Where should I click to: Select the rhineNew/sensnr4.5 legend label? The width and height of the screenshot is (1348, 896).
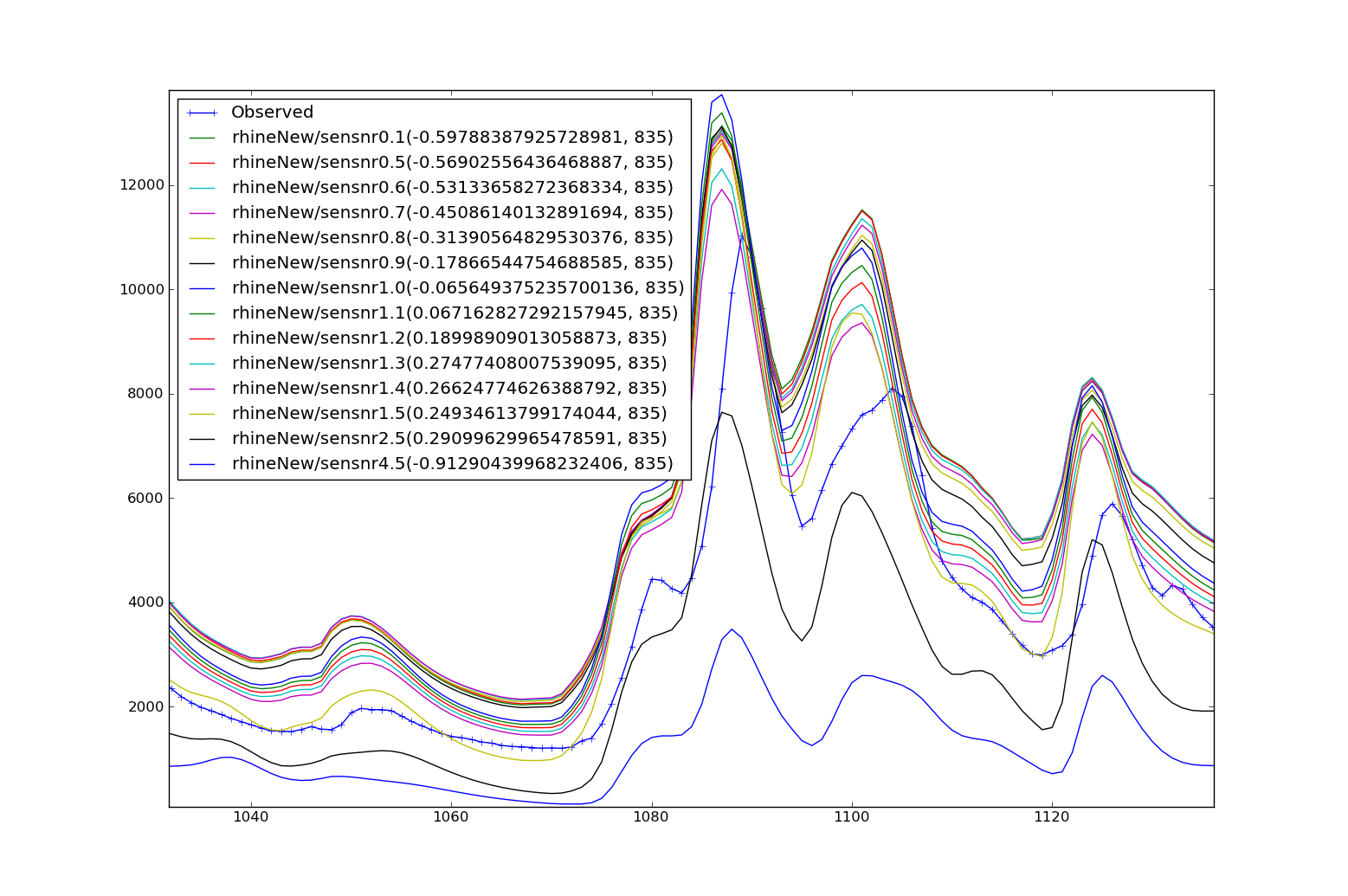tap(452, 464)
